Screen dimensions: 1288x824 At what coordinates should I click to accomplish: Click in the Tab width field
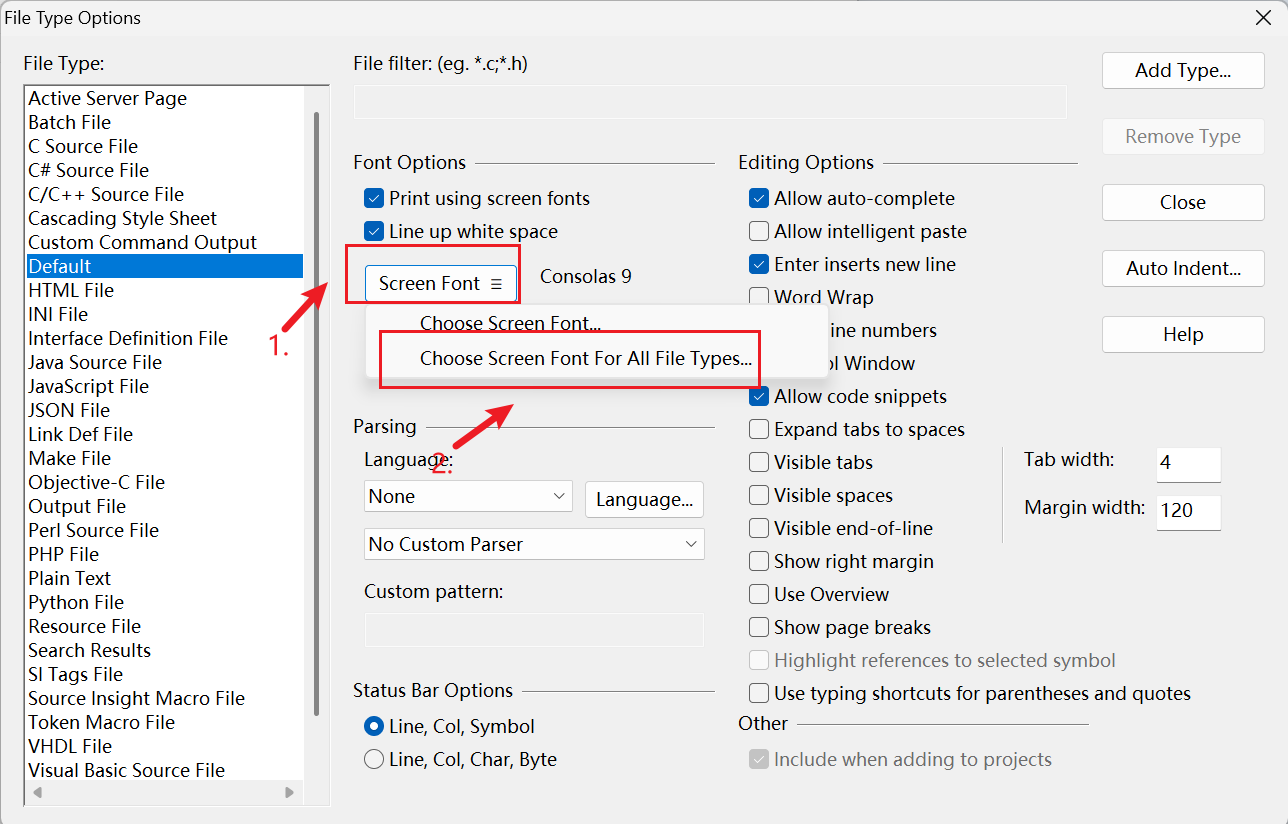(1187, 463)
